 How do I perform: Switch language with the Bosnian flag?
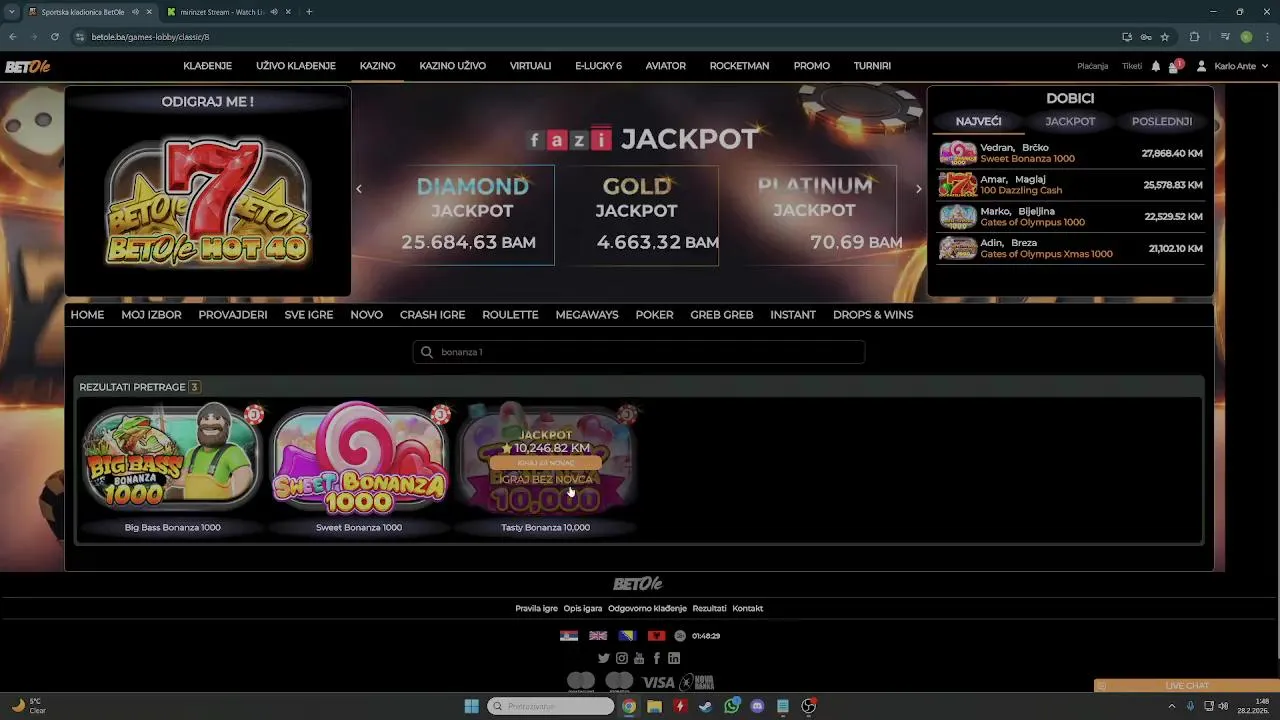pyautogui.click(x=628, y=636)
